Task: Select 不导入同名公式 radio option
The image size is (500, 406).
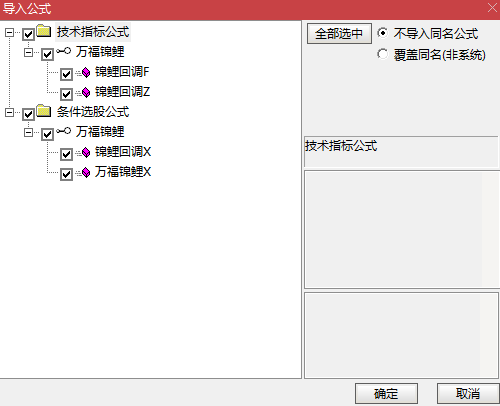Action: pyautogui.click(x=383, y=33)
